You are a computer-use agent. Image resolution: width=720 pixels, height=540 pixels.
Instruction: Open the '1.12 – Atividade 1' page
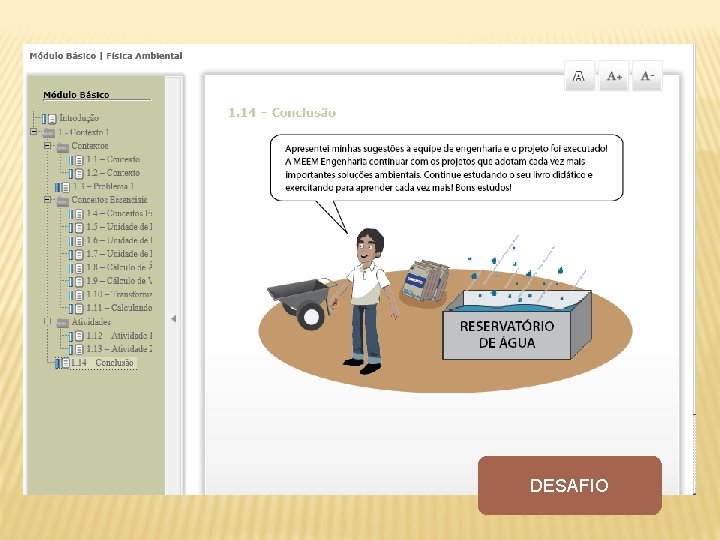(119, 336)
